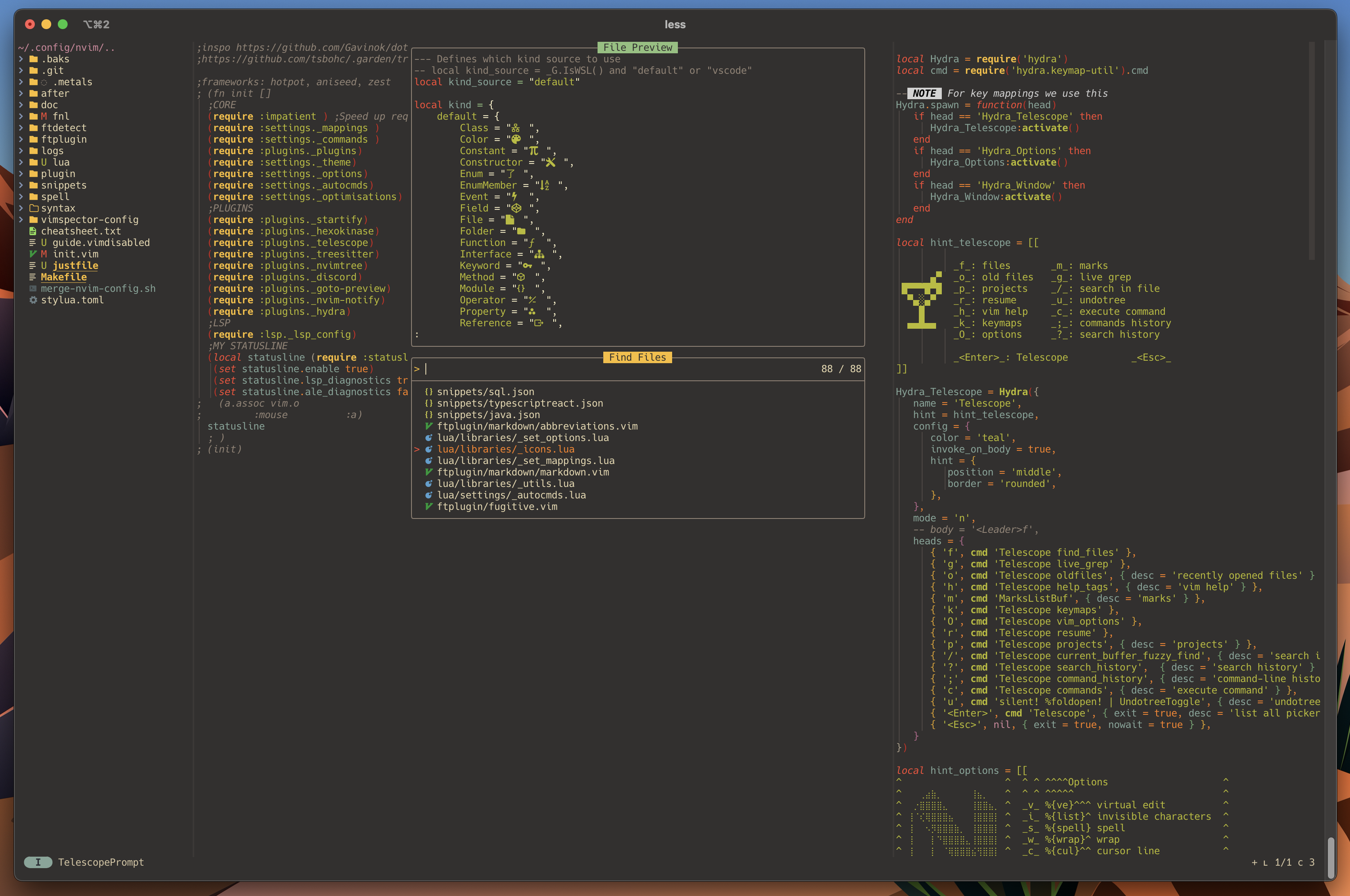Select lua/libraries/_icons.lua result
This screenshot has width=1350, height=896.
tap(506, 449)
